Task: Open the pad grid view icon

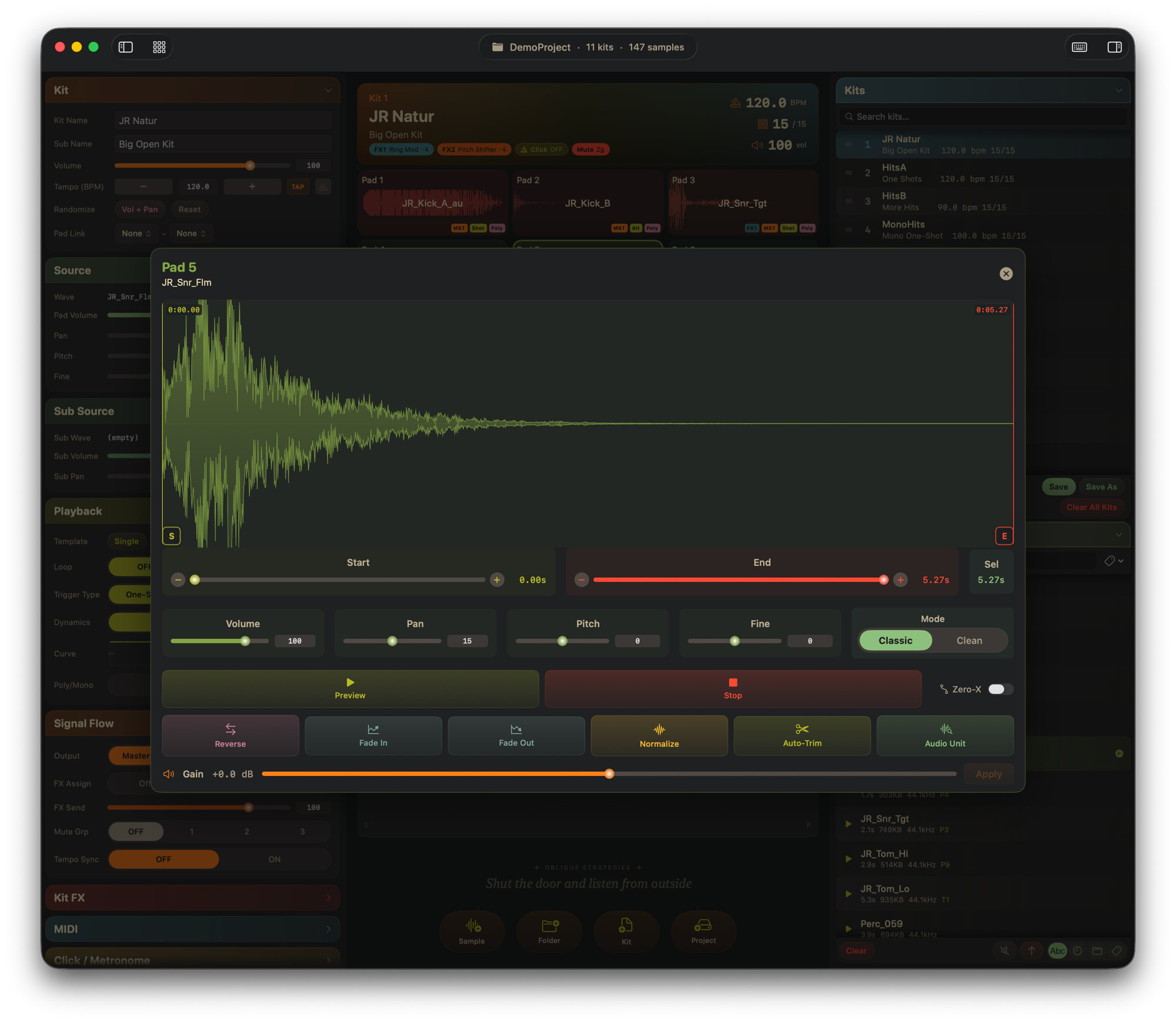Action: pyautogui.click(x=159, y=47)
